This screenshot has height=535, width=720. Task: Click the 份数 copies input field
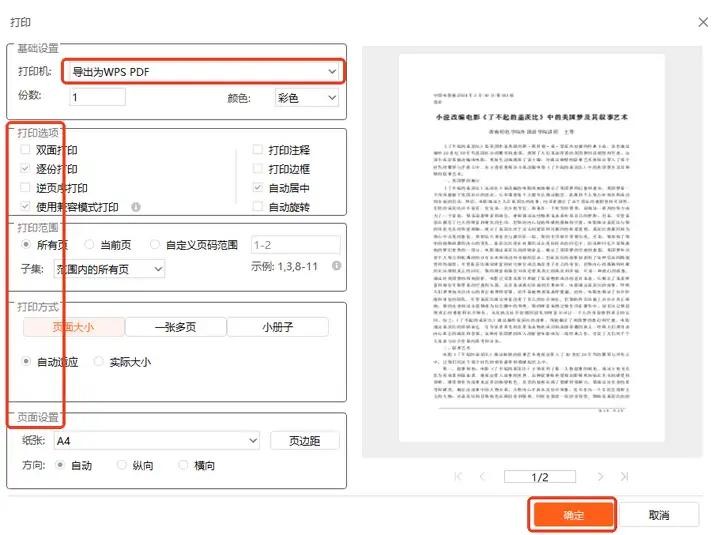[x=97, y=98]
